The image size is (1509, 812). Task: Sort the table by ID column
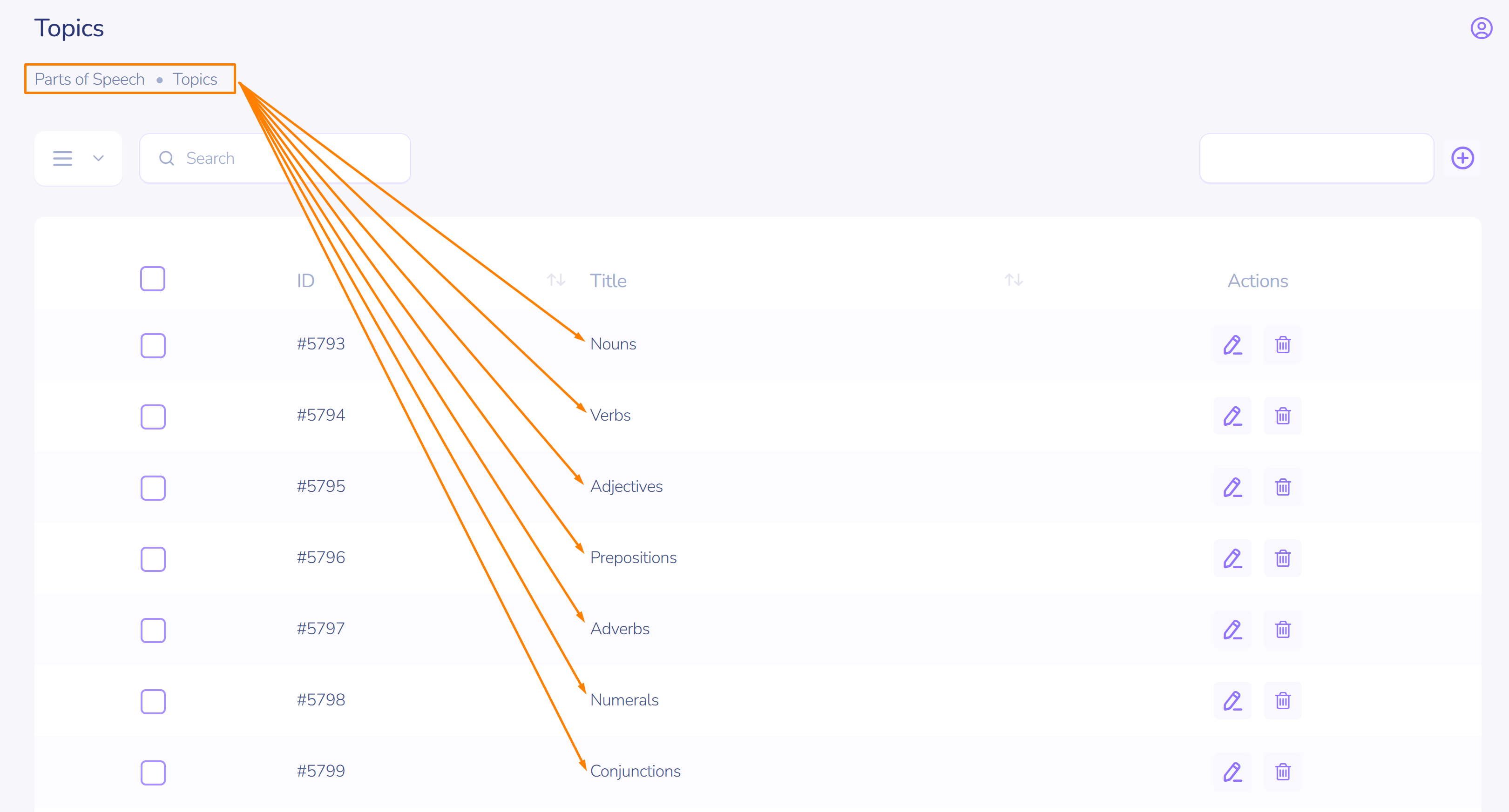[555, 280]
